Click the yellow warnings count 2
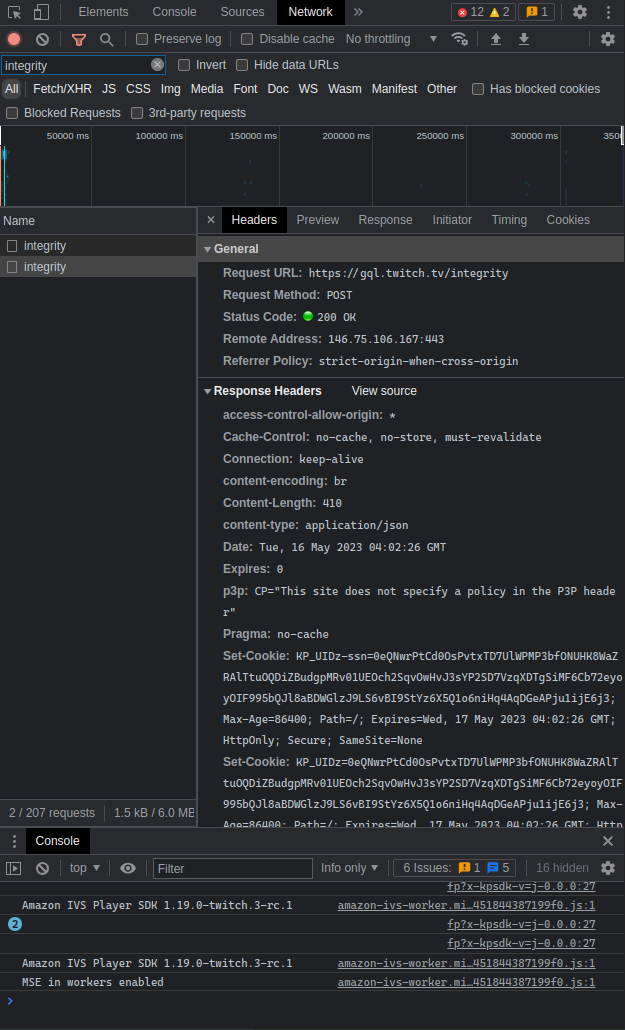Screen dimensions: 625x1030 (499, 12)
